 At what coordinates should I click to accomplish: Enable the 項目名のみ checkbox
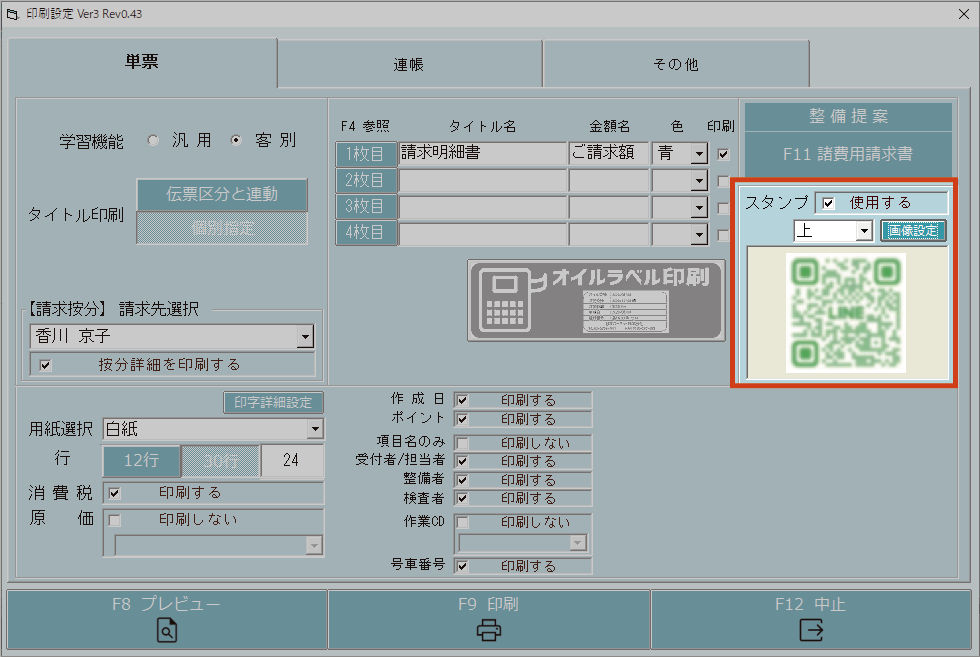(x=462, y=443)
